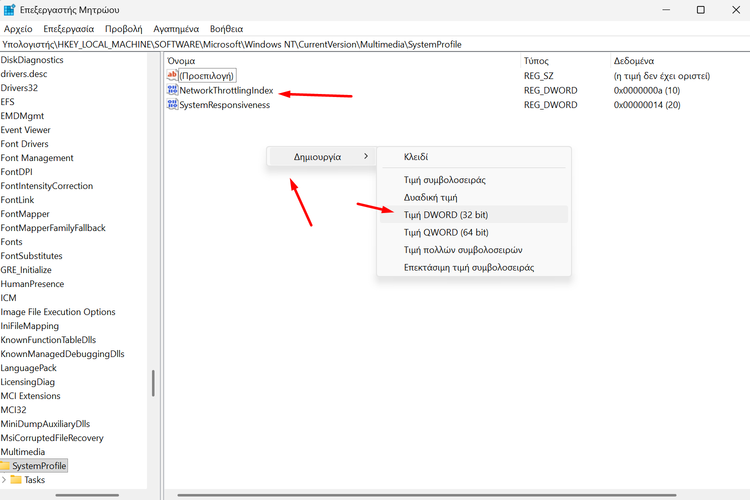Click the tree panel vertical scrollbar
Viewport: 750px width, 500px height.
153,385
